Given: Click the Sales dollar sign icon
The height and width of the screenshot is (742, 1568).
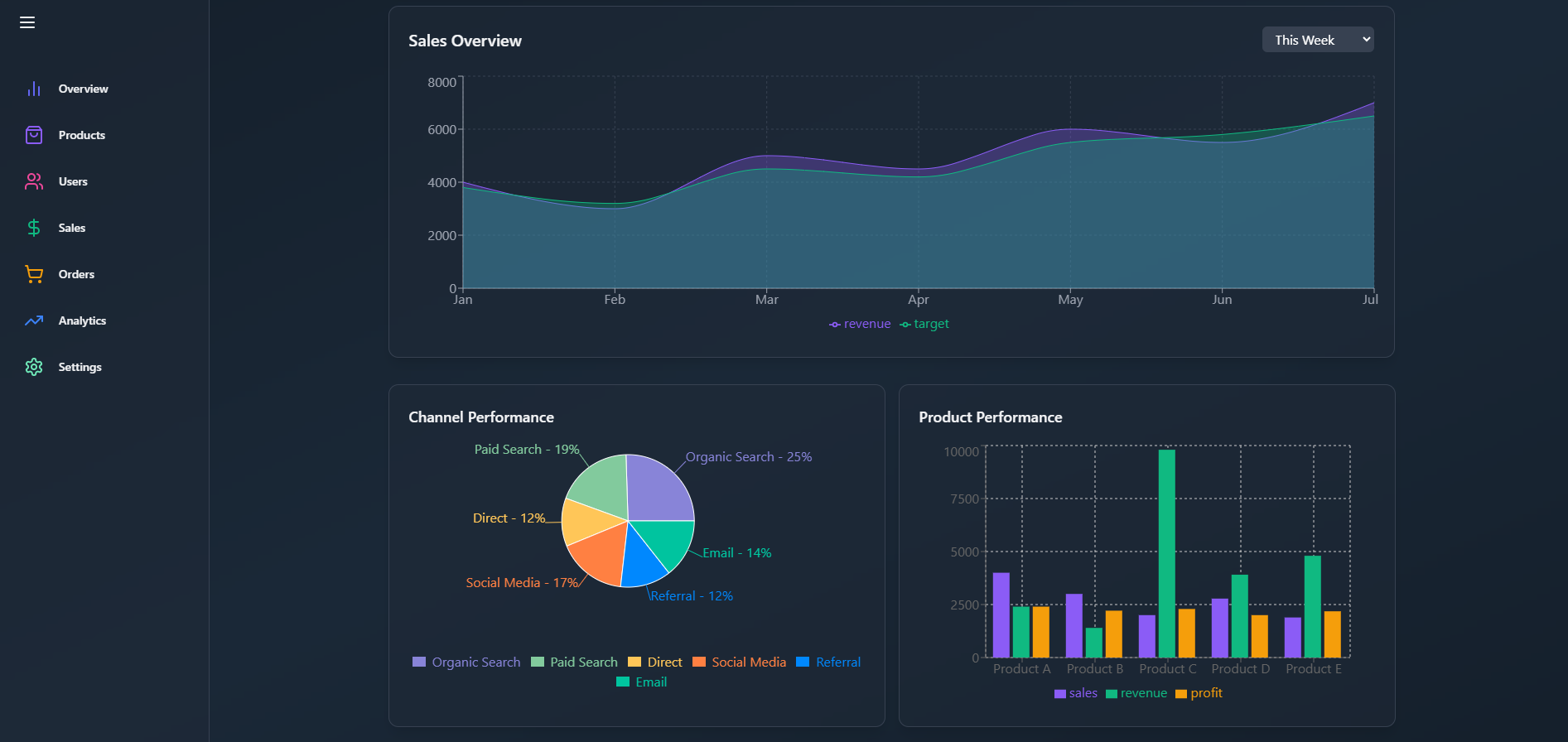Looking at the screenshot, I should point(34,228).
